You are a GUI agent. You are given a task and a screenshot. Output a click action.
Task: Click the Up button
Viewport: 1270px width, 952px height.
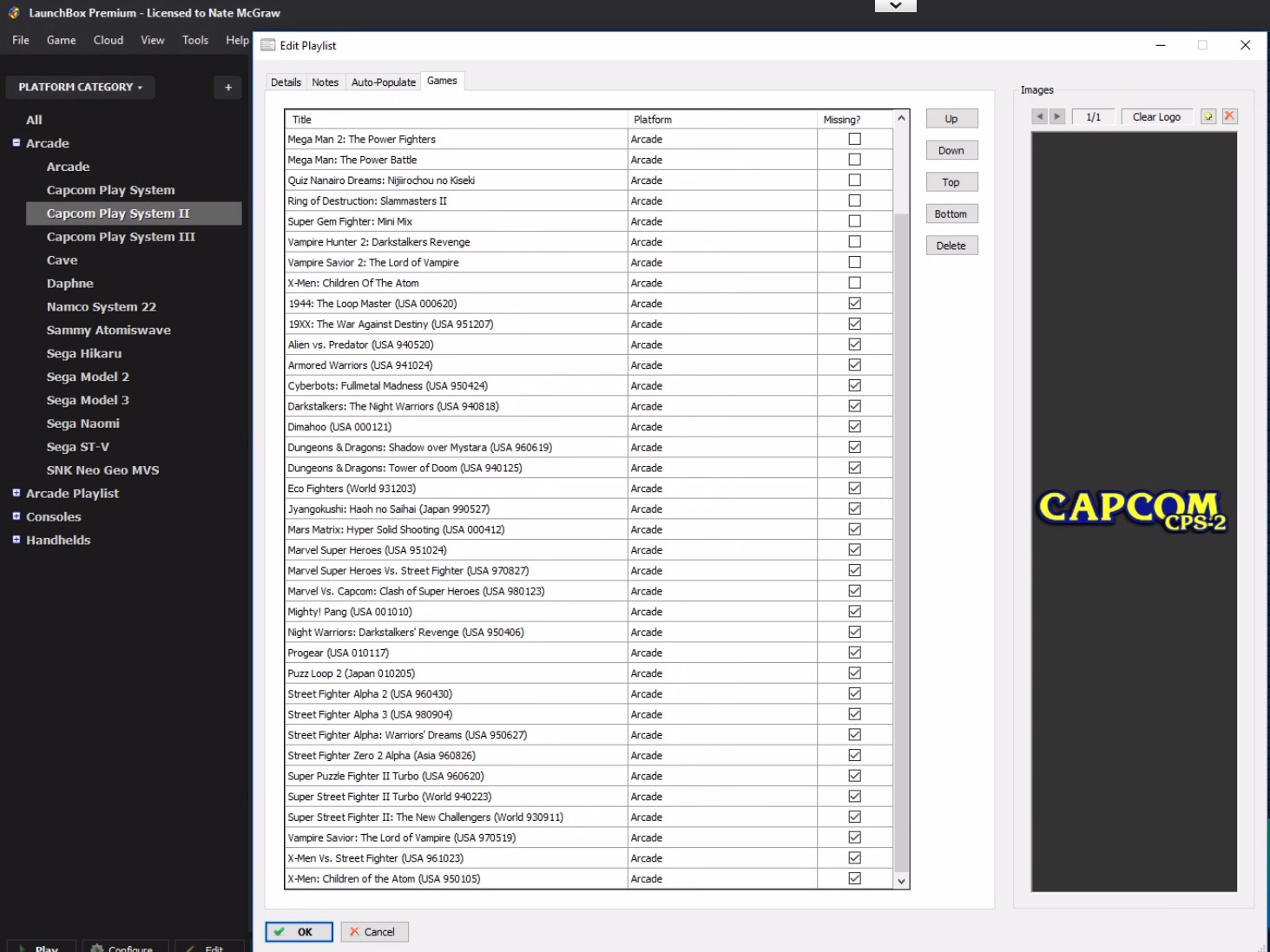[951, 119]
